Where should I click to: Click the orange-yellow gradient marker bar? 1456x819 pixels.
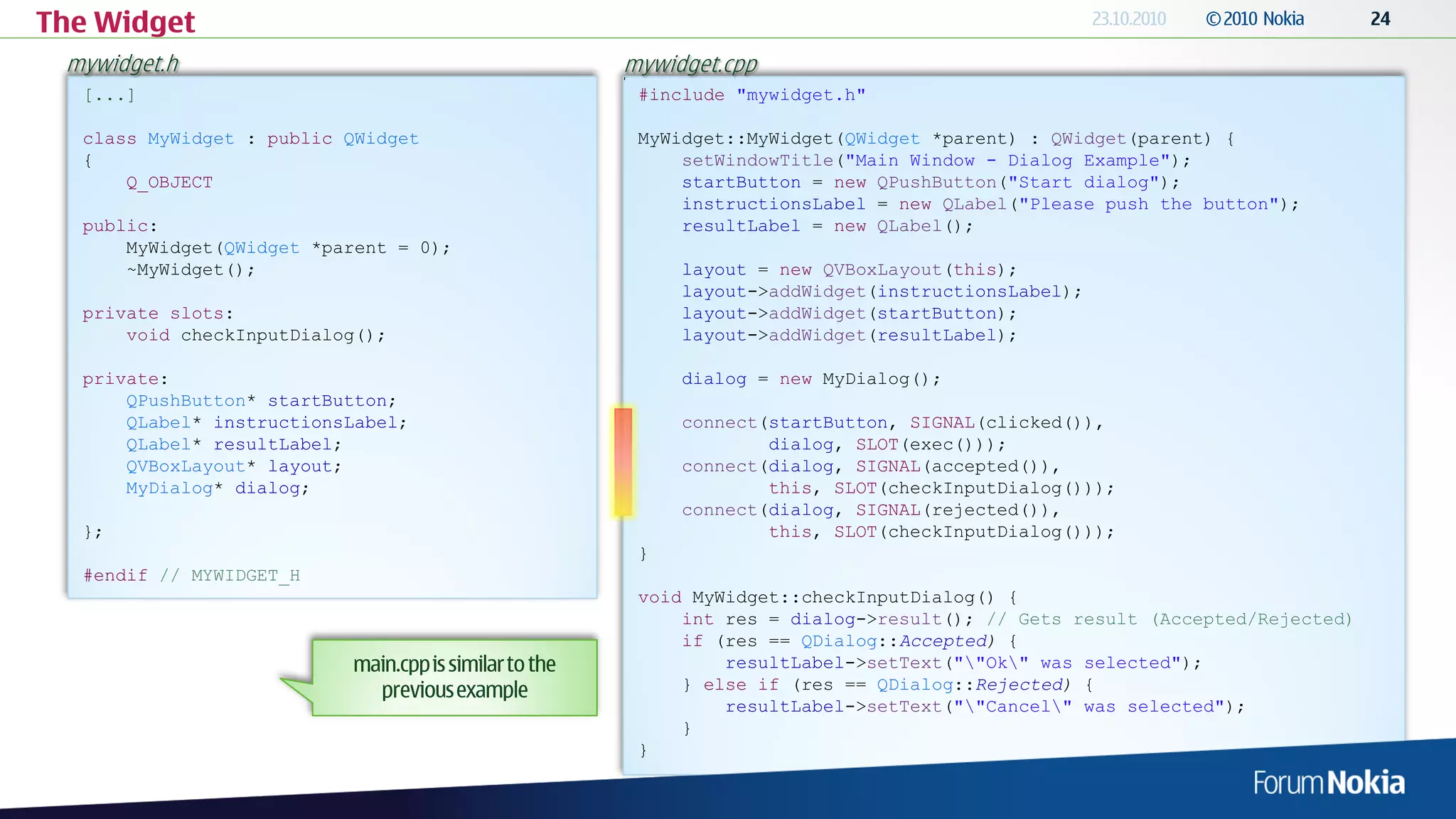[623, 461]
